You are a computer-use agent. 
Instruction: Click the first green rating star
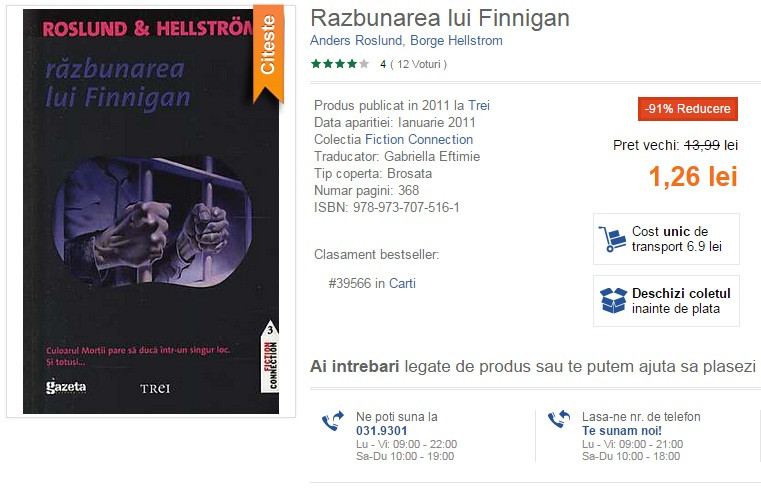[316, 64]
